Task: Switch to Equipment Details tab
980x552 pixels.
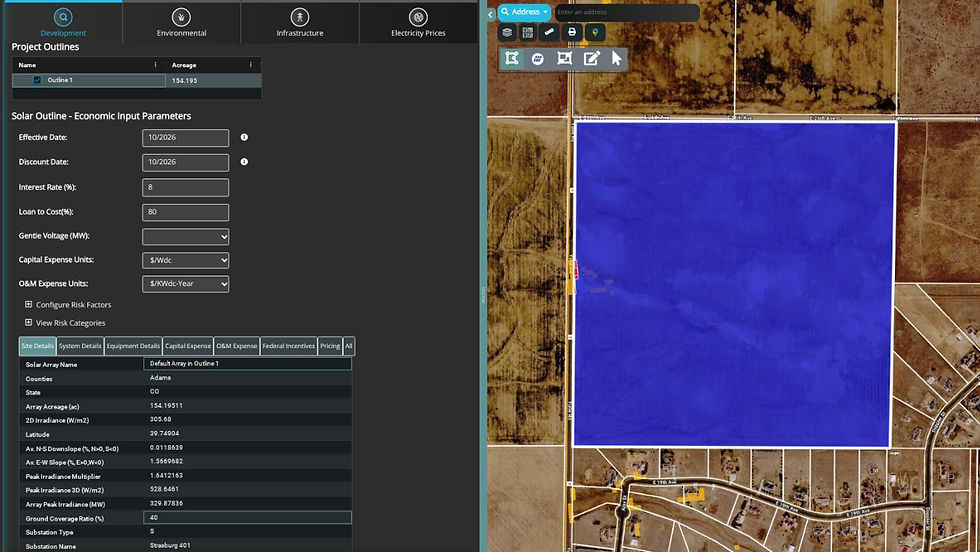Action: coord(133,346)
